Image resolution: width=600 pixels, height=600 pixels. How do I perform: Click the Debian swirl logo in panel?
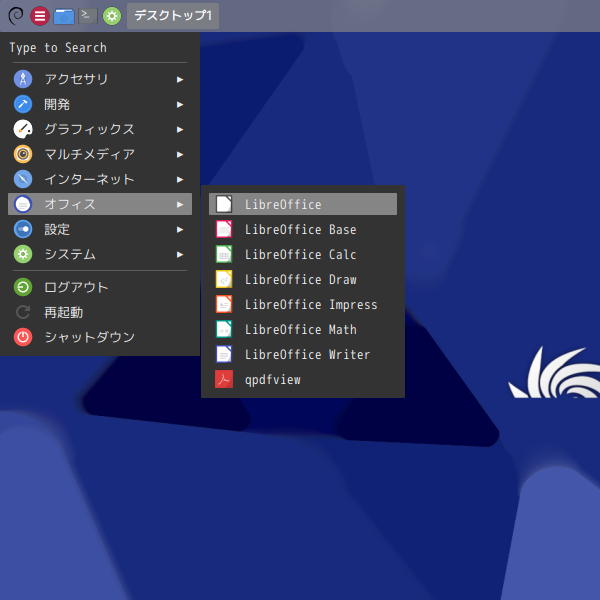click(x=16, y=16)
